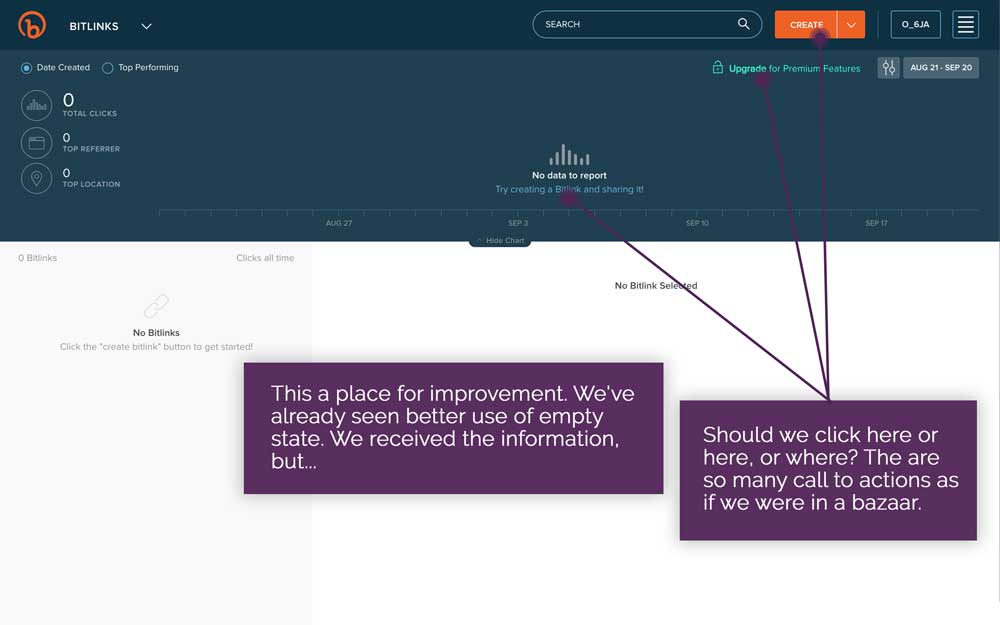Click the TOP LOCATION label
Viewport: 1000px width, 625px height.
[91, 184]
